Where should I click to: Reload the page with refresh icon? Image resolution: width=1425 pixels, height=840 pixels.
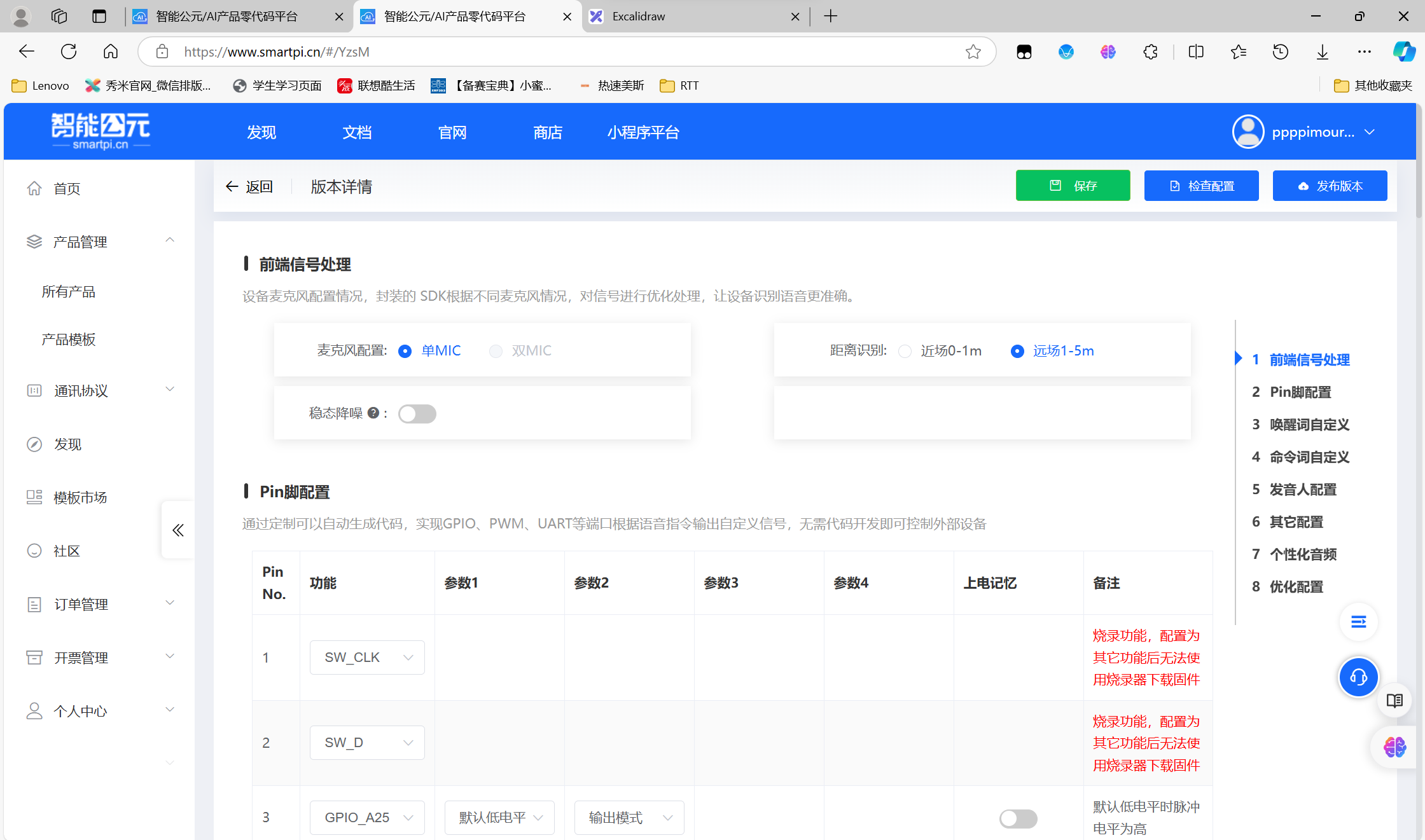tap(69, 52)
